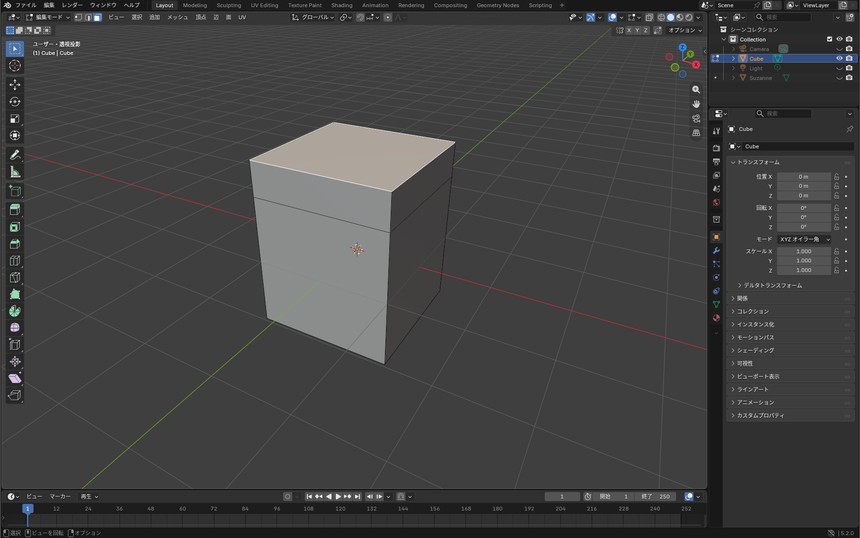This screenshot has height=538, width=860.
Task: Open the edit mode selector dropdown
Action: click(x=48, y=17)
